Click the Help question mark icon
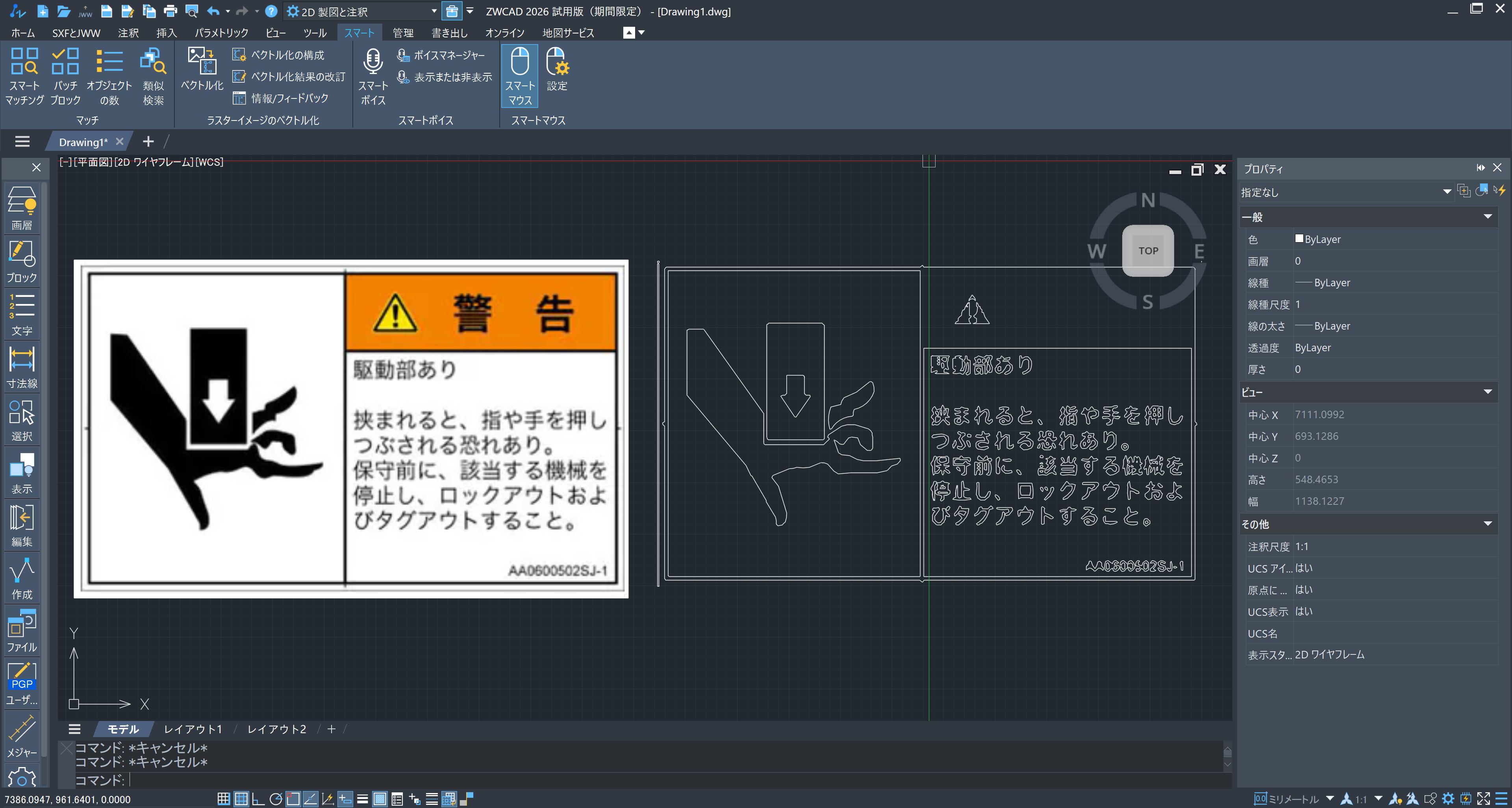Image resolution: width=1512 pixels, height=808 pixels. [271, 11]
